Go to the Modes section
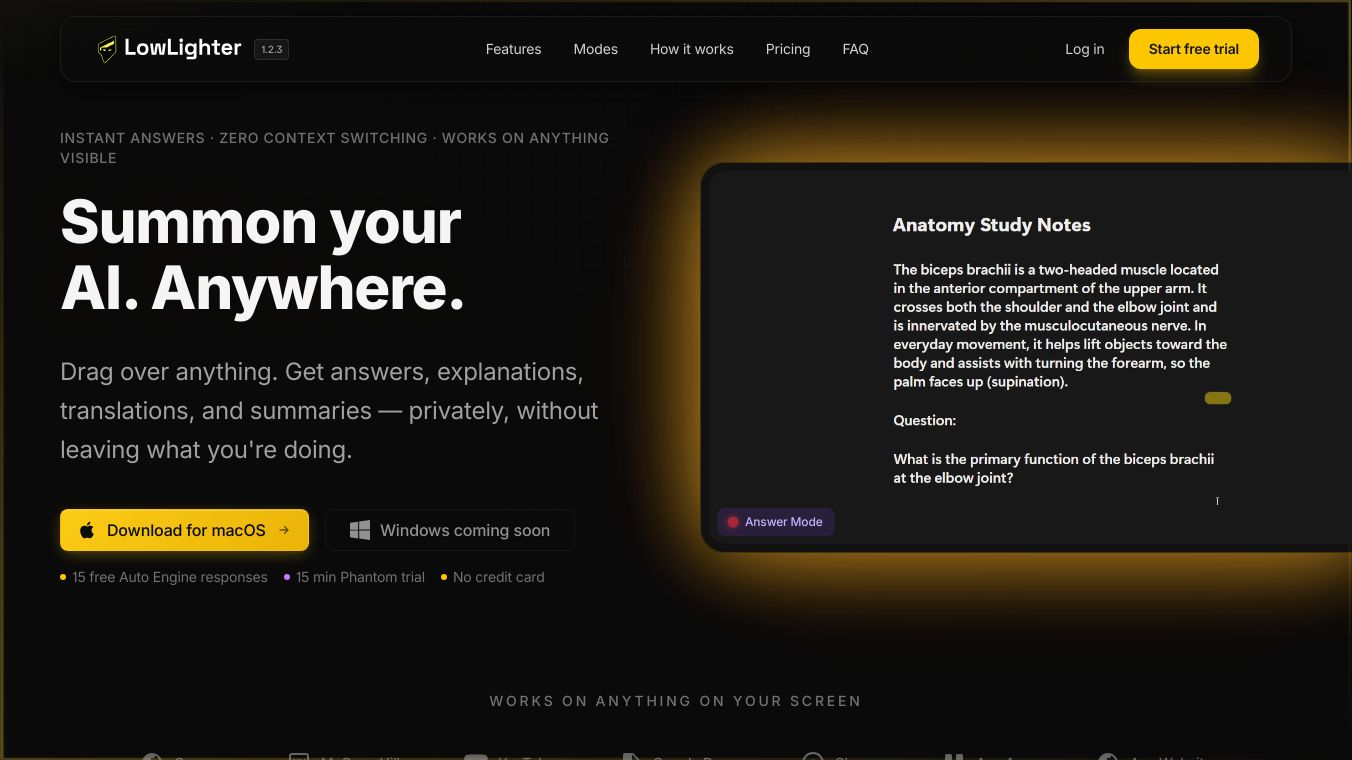 click(x=596, y=49)
